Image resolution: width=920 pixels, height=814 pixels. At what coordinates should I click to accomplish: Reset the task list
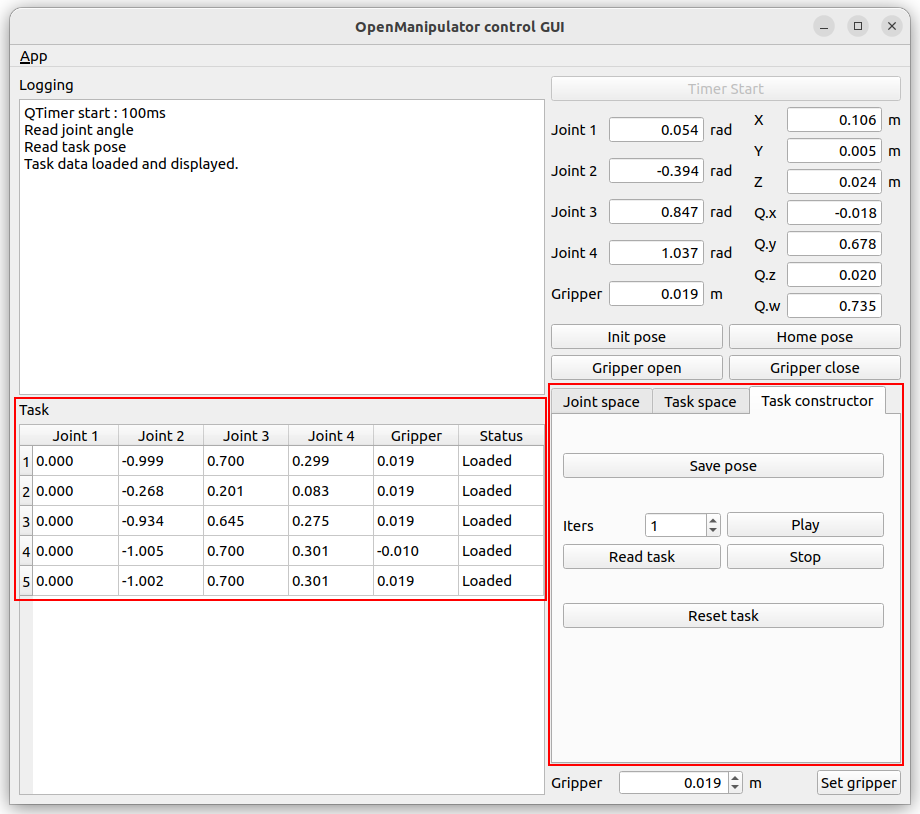723,616
